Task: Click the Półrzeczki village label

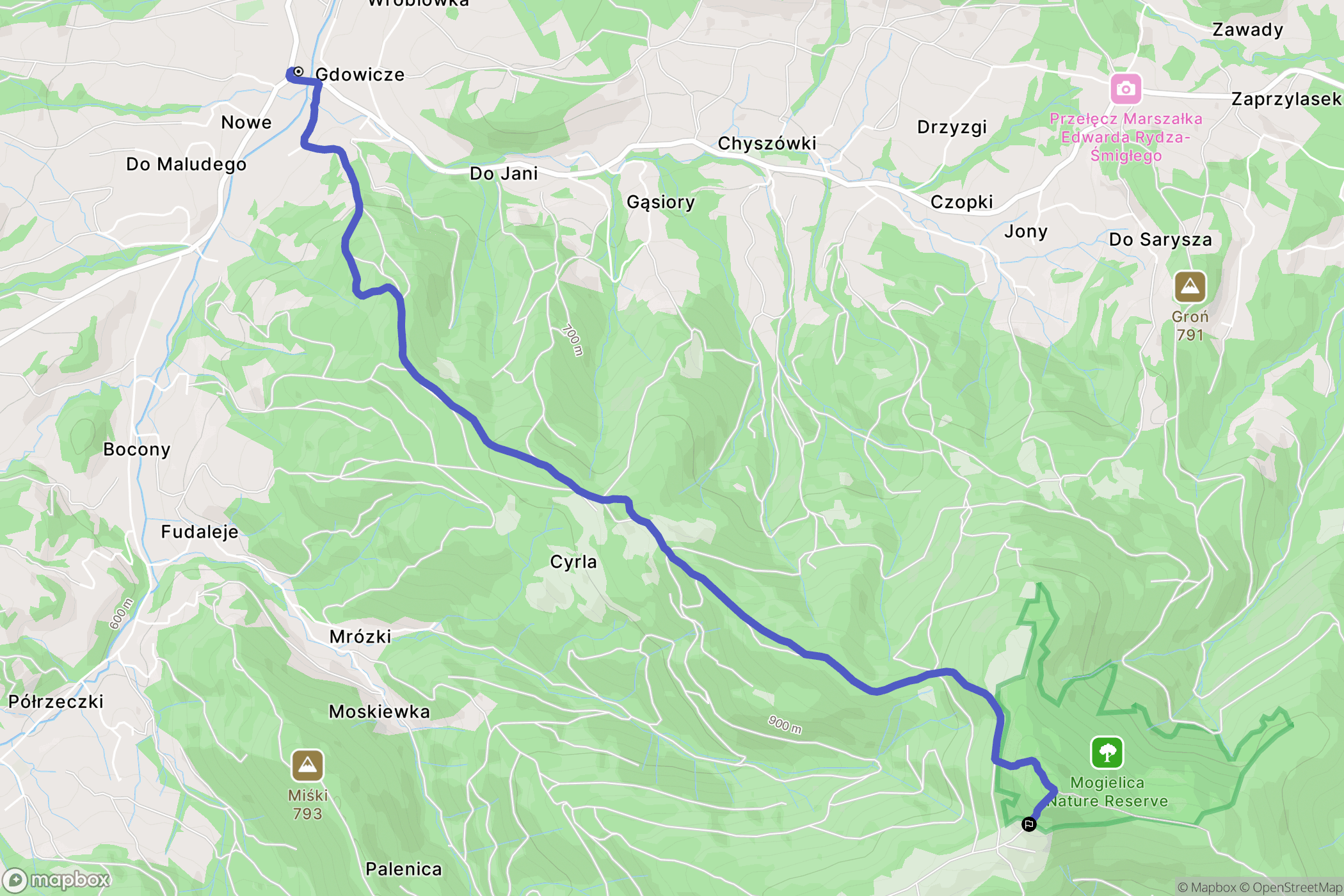Action: [56, 701]
